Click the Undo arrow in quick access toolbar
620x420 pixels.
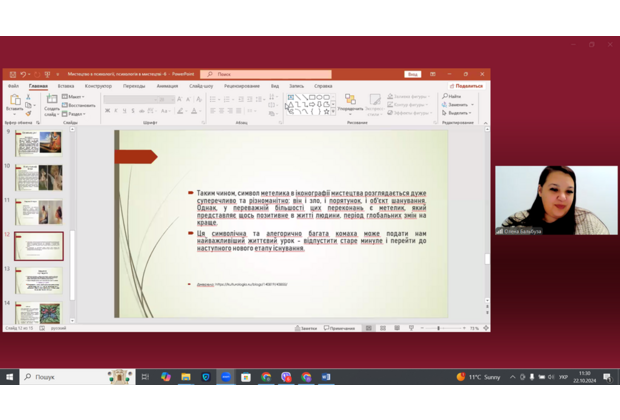pyautogui.click(x=24, y=74)
